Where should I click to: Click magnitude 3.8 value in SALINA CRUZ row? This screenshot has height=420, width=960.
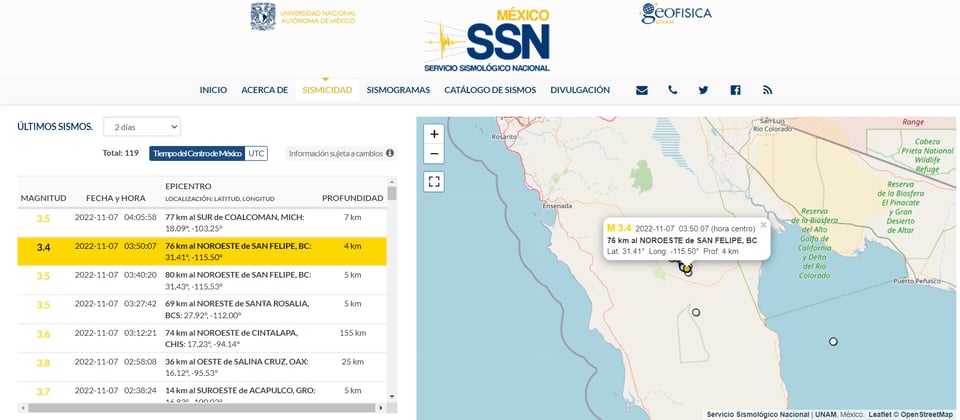[43, 363]
